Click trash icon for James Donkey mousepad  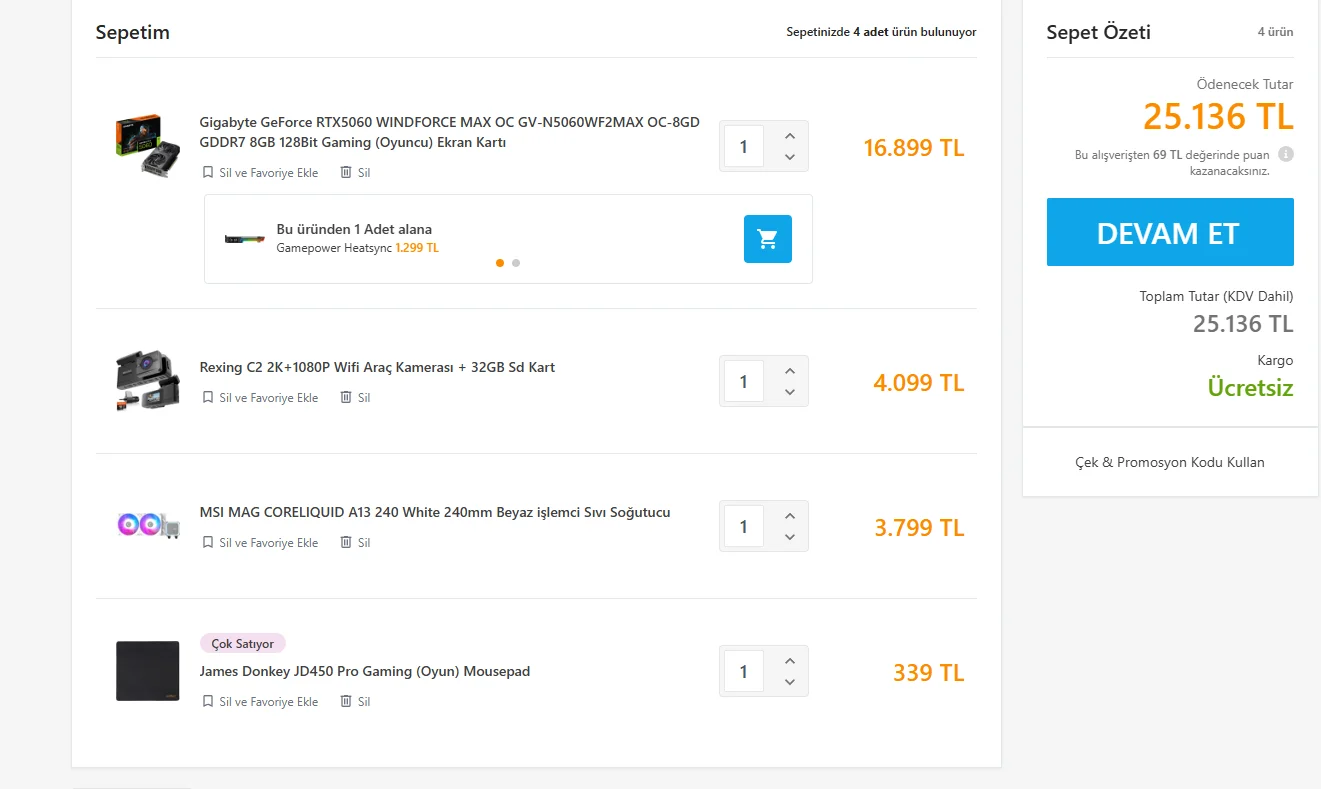coord(346,701)
